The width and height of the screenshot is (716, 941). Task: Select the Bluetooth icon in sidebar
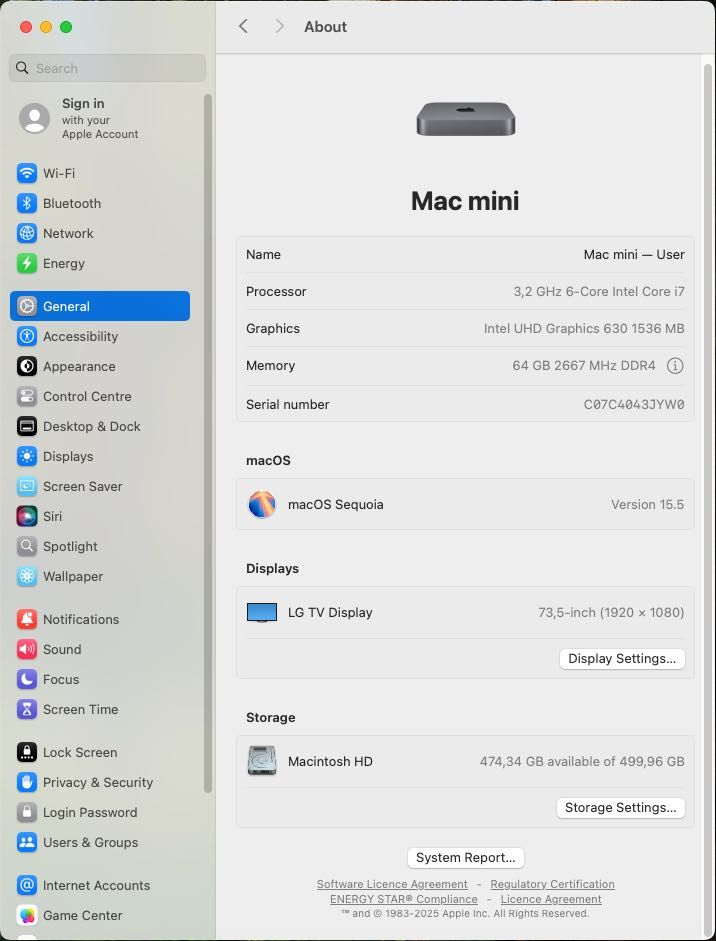coord(26,203)
